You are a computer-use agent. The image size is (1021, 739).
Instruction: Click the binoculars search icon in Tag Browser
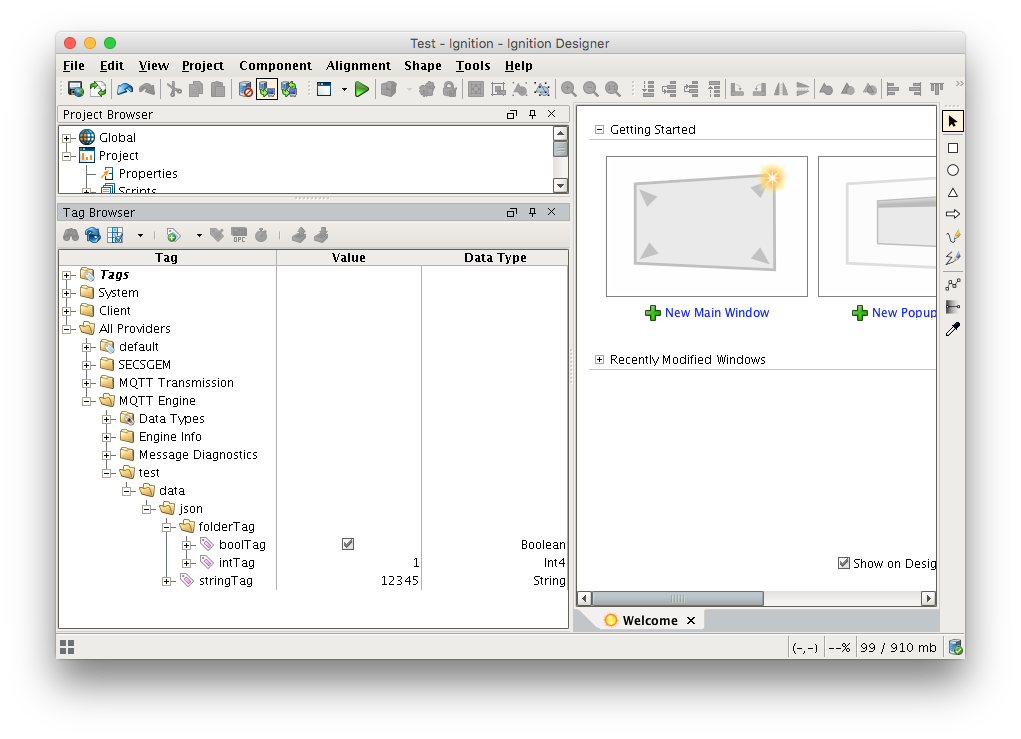[x=71, y=235]
